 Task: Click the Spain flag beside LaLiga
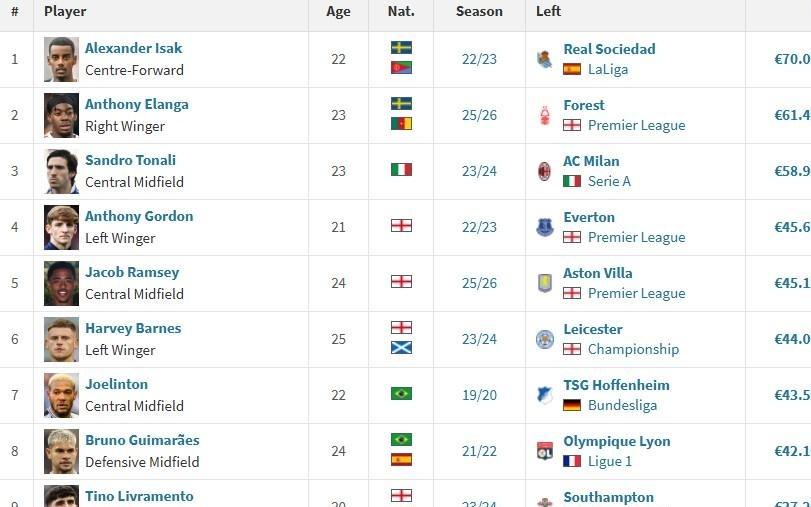tap(572, 69)
